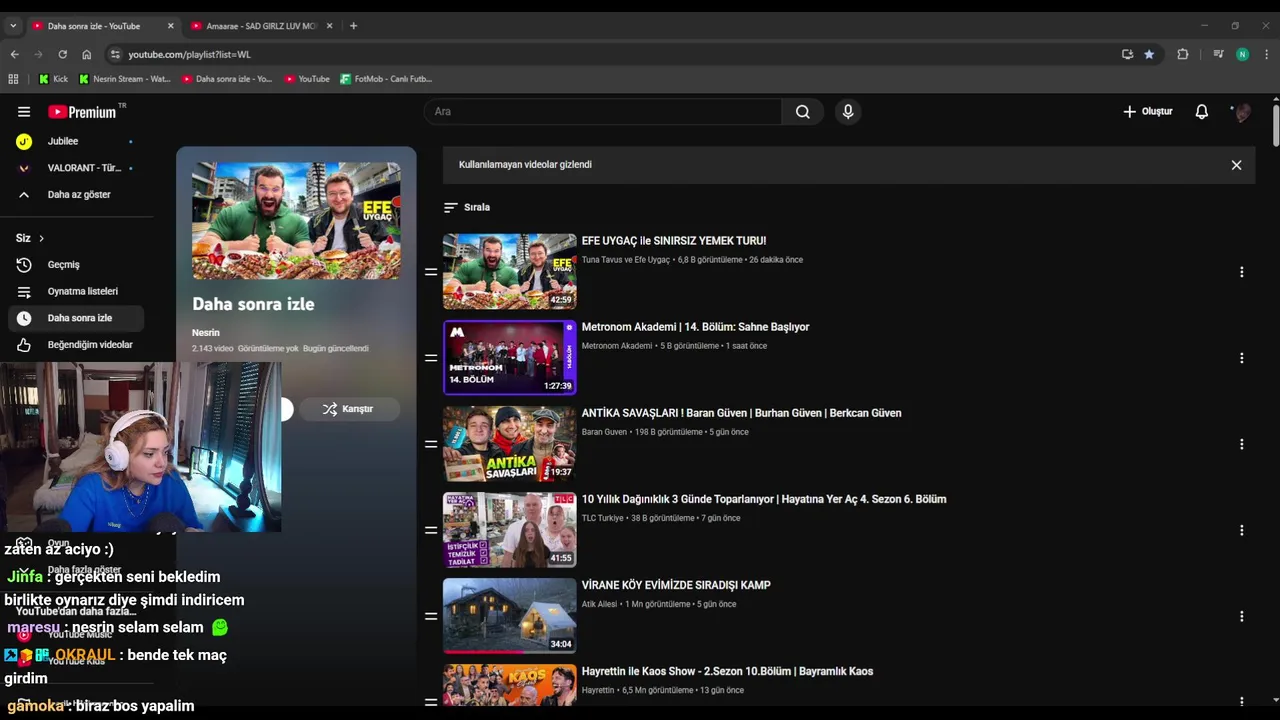Screen dimensions: 1280x720
Task: Open VALORANT subscription channel
Action: (76, 168)
